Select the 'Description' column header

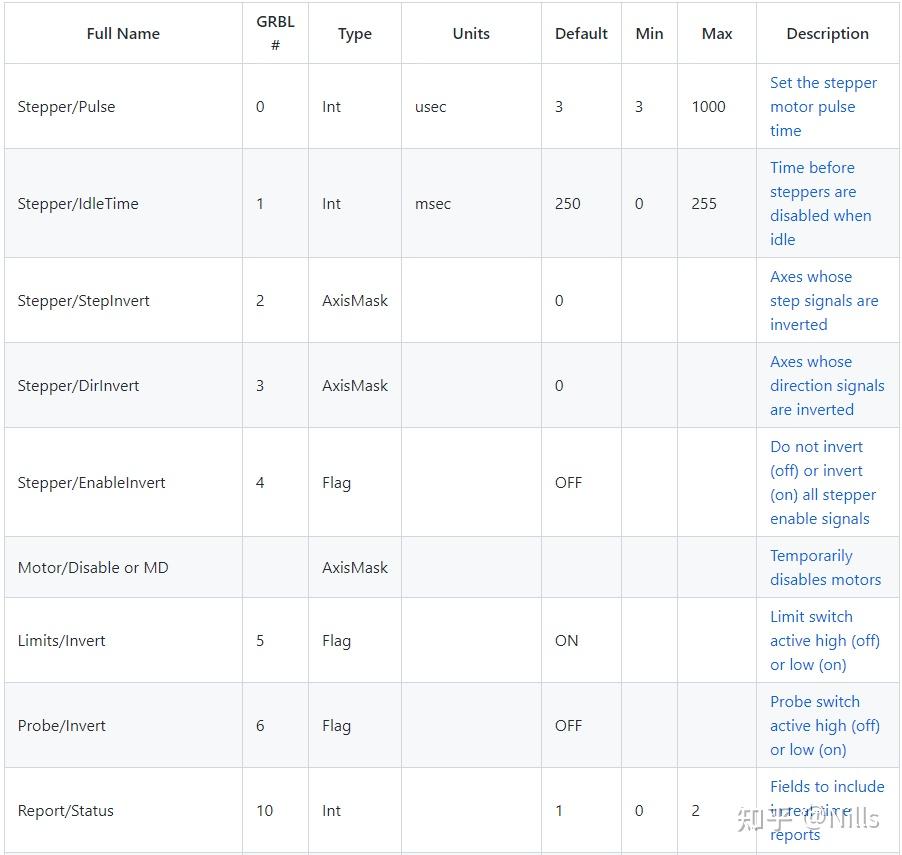[827, 34]
